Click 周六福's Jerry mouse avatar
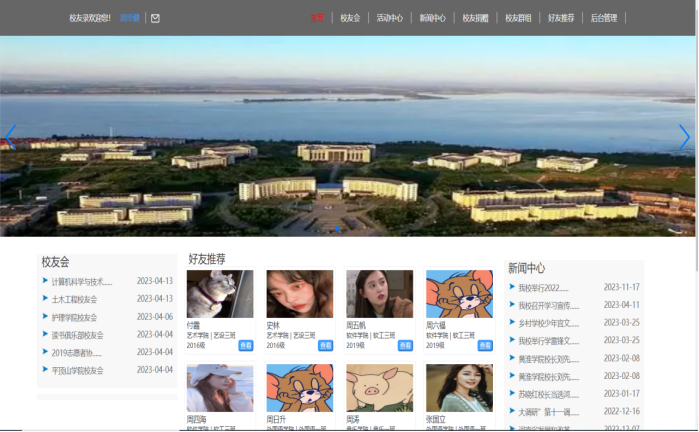The image size is (699, 432). 459,294
